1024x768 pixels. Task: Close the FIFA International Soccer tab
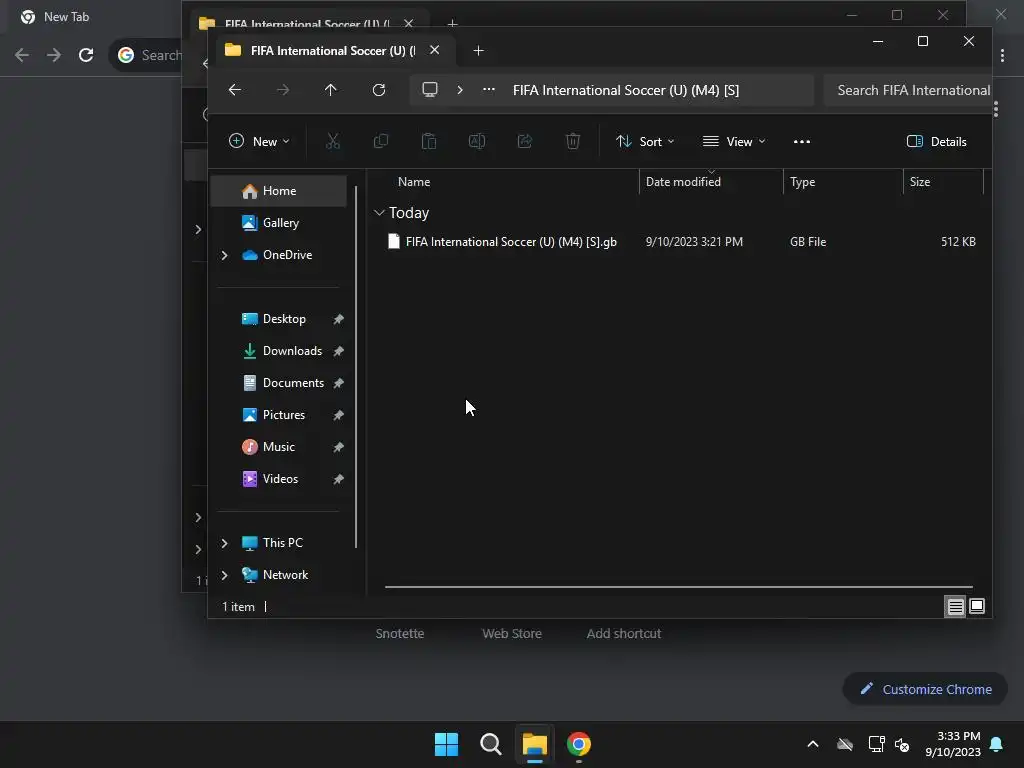click(434, 50)
